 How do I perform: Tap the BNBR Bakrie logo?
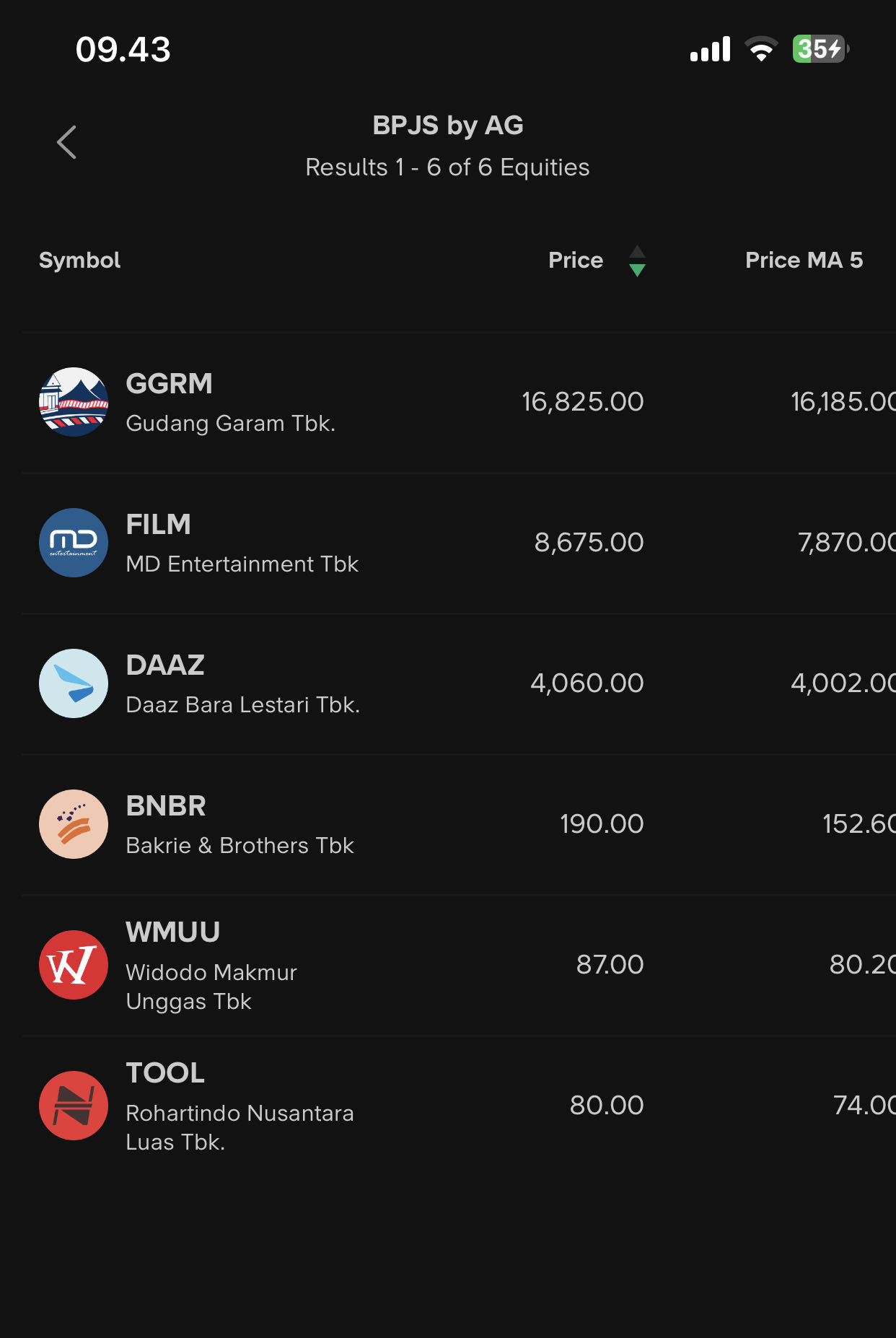tap(74, 824)
